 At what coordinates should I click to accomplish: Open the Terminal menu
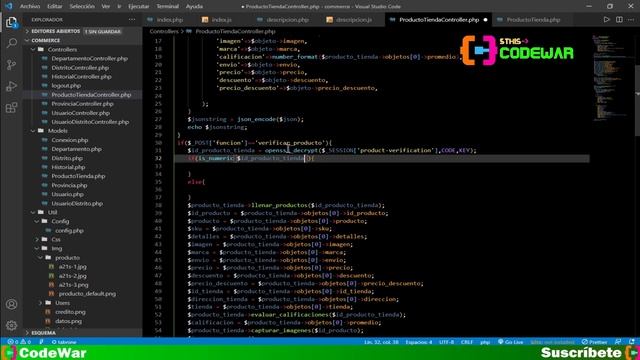point(167,6)
